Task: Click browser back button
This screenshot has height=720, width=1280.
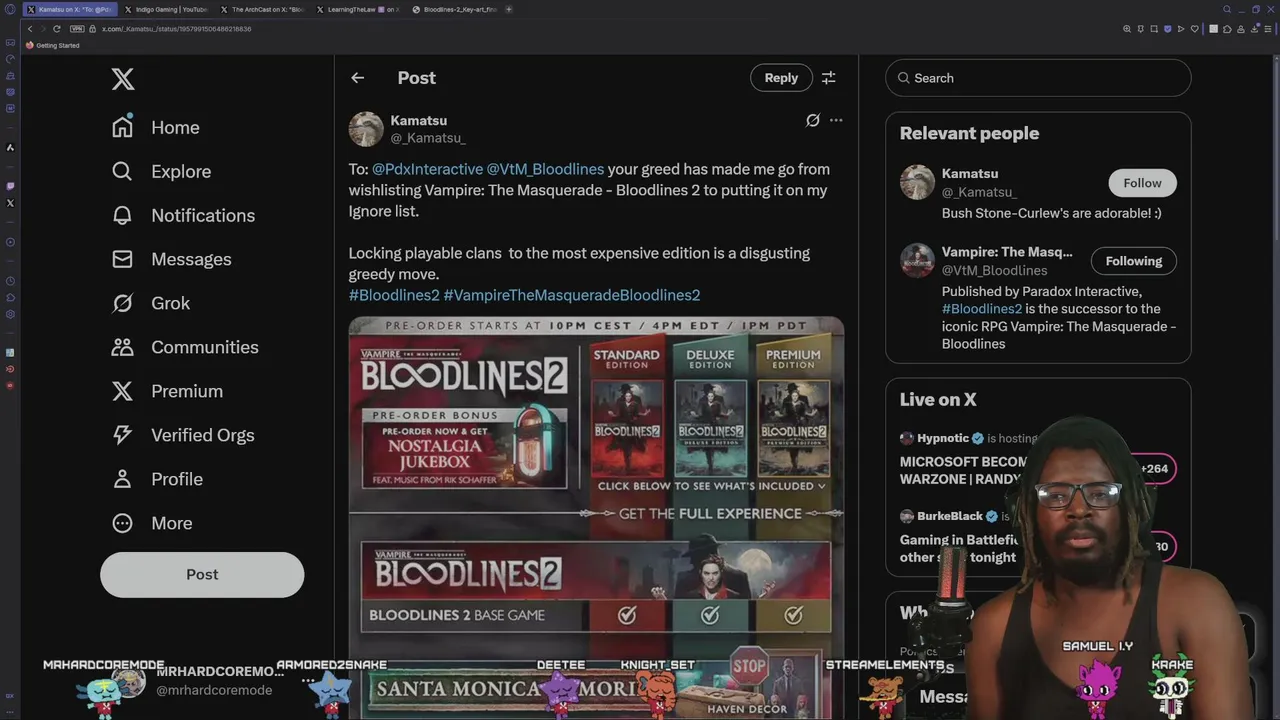Action: pos(30,29)
